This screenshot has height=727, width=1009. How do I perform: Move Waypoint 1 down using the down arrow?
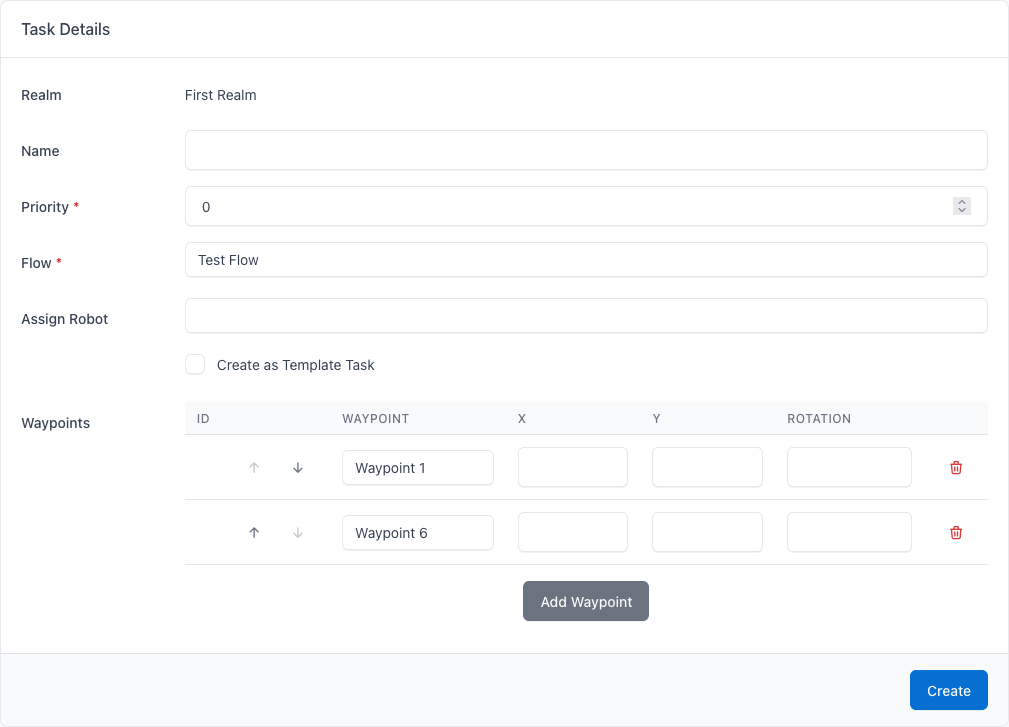pyautogui.click(x=297, y=467)
